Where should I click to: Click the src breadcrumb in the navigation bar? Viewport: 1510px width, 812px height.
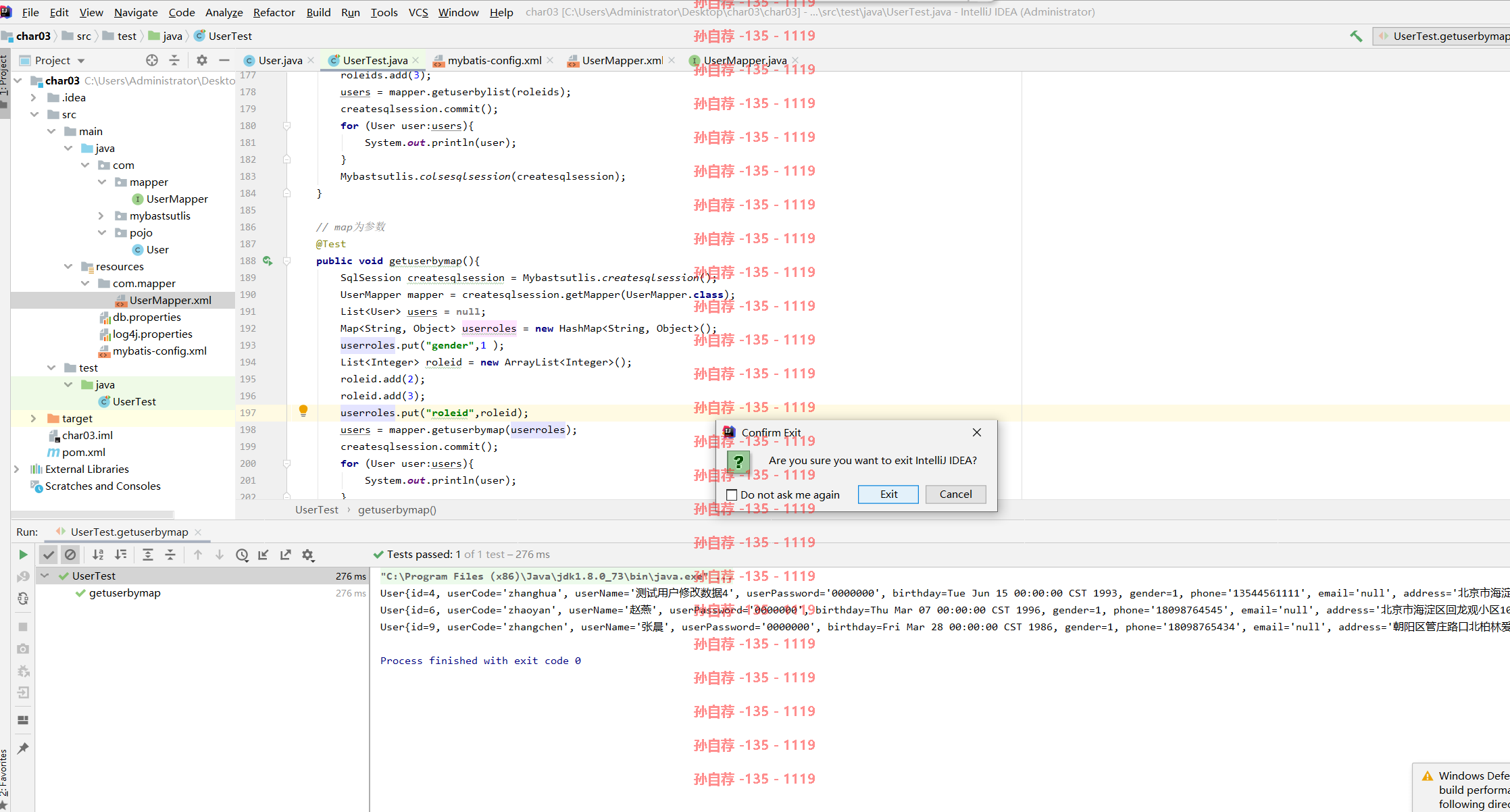click(x=83, y=36)
